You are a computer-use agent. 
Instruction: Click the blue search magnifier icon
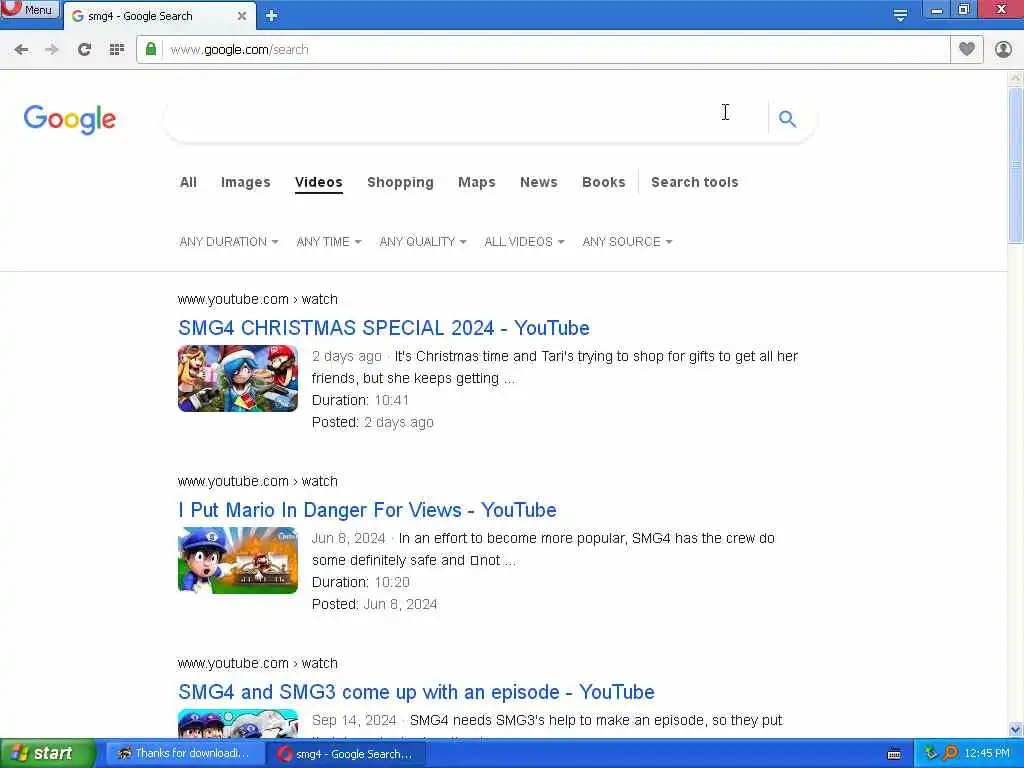click(788, 118)
